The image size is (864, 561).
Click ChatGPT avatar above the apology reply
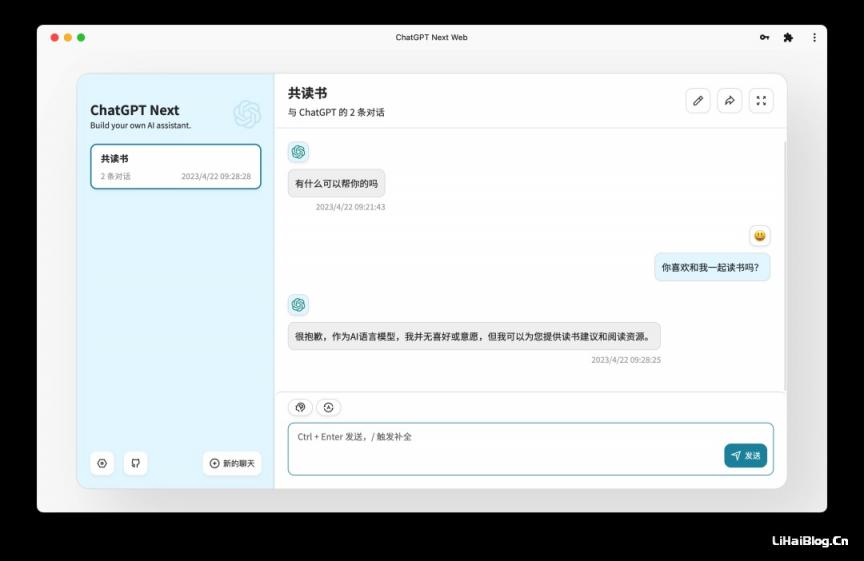point(298,305)
